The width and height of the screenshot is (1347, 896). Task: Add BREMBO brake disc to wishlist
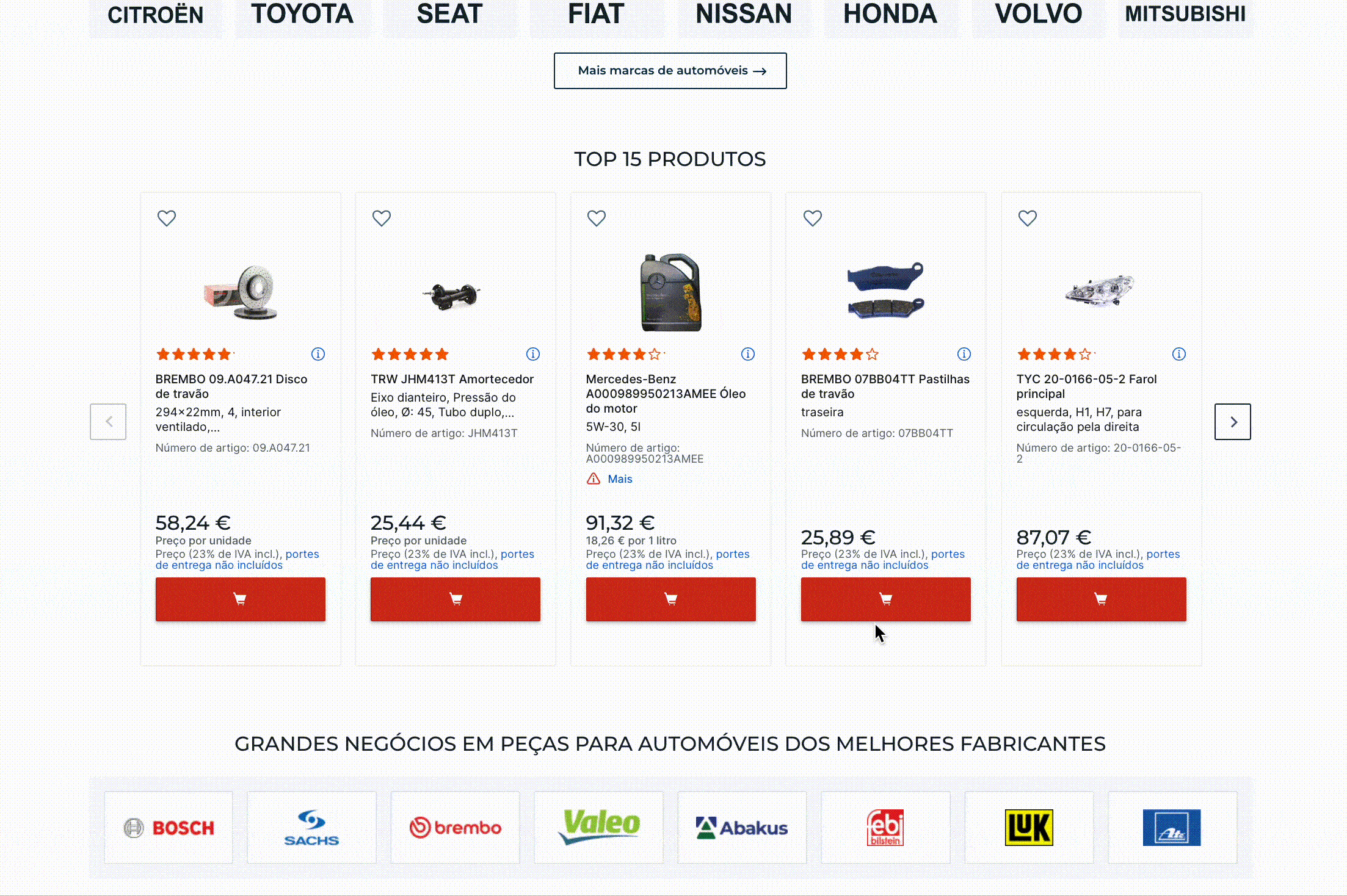point(167,218)
